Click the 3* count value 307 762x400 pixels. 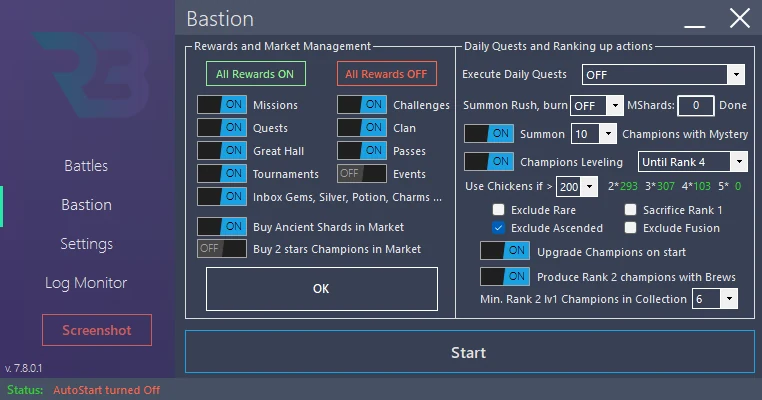pyautogui.click(x=666, y=186)
